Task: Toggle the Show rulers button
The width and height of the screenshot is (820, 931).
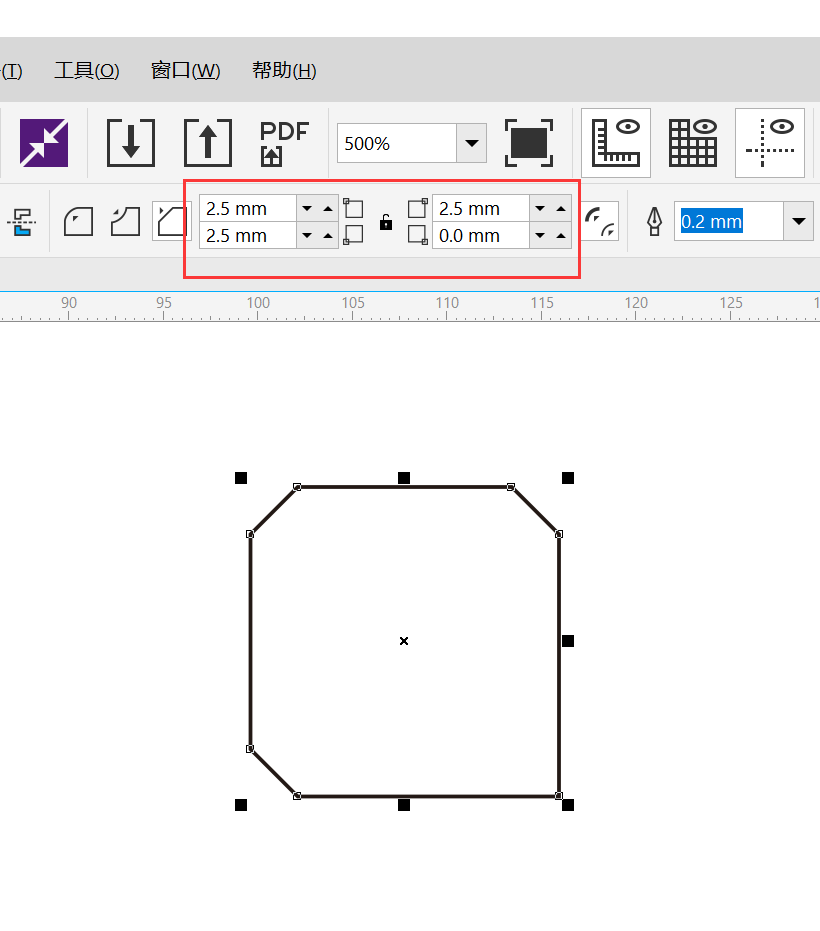Action: [x=616, y=142]
